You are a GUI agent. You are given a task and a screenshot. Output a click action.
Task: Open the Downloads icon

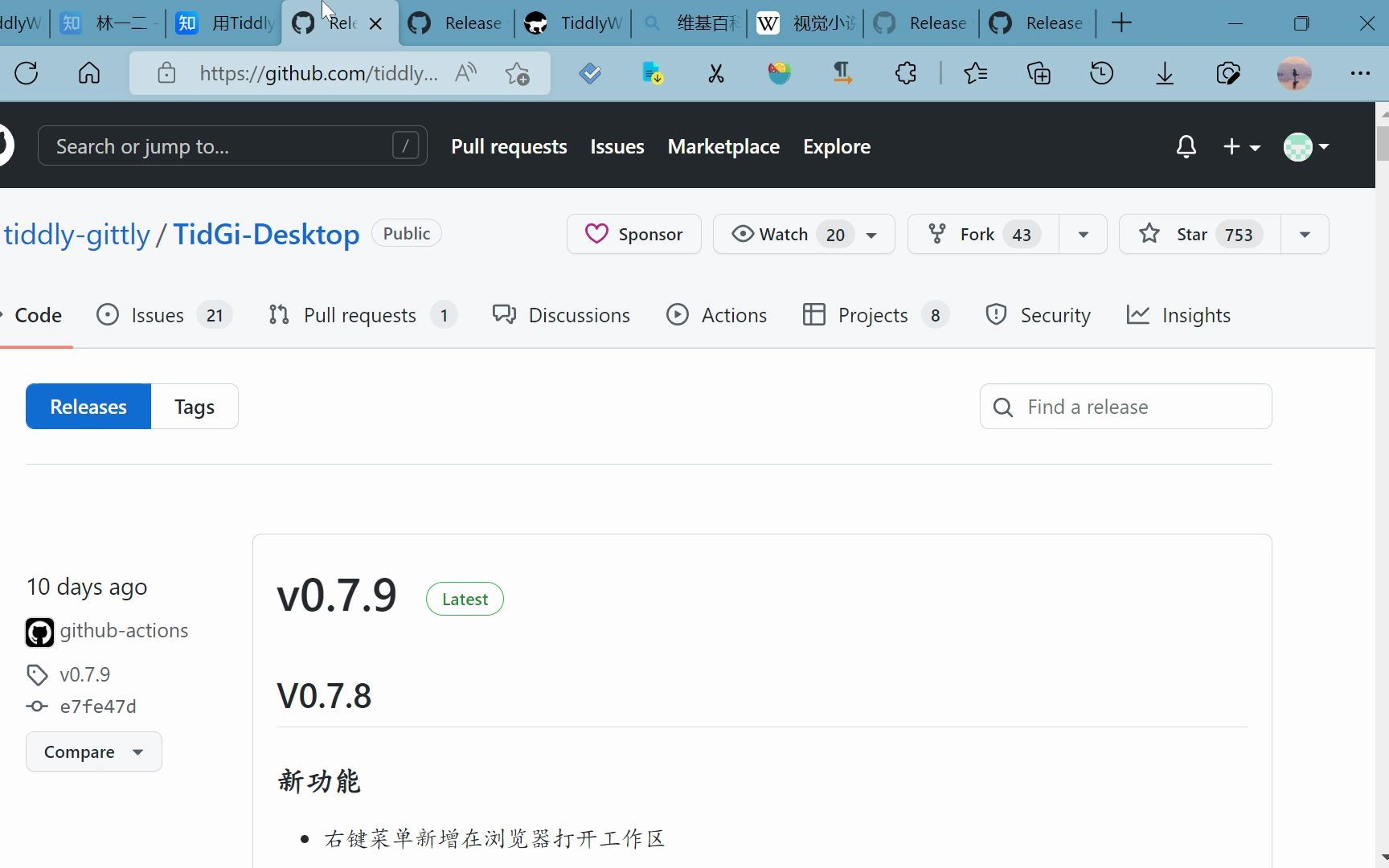click(x=1165, y=73)
